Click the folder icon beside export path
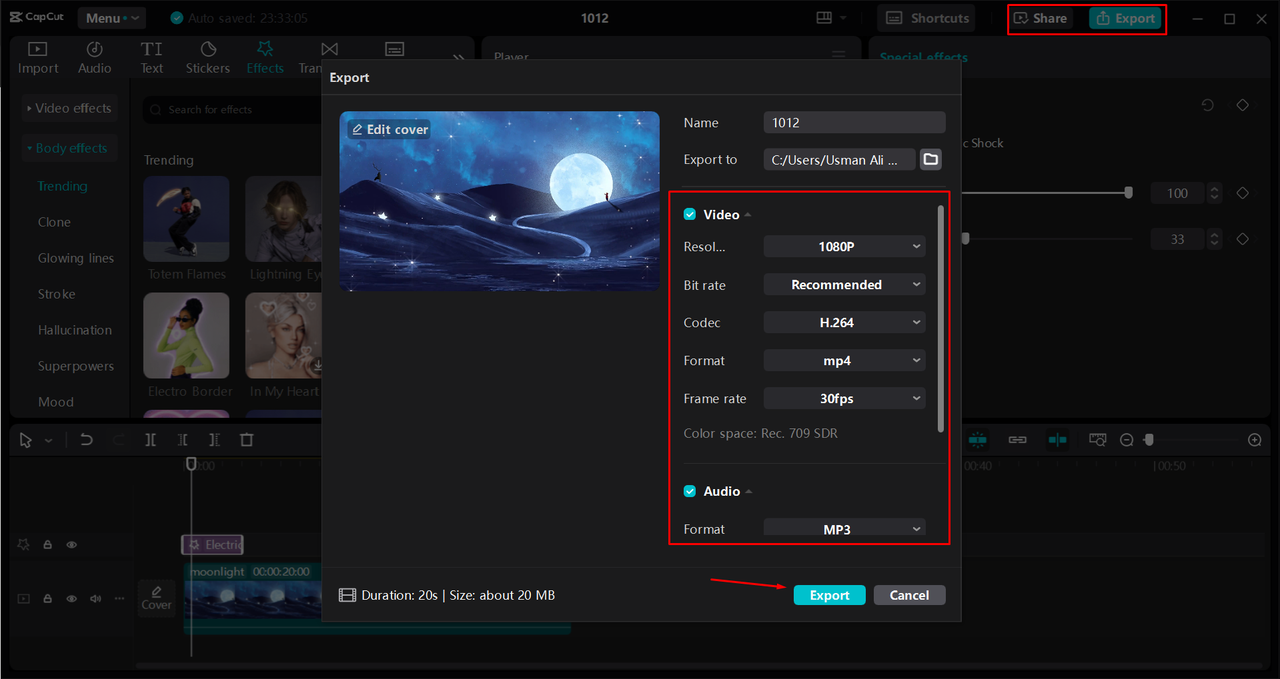The image size is (1280, 679). point(931,159)
